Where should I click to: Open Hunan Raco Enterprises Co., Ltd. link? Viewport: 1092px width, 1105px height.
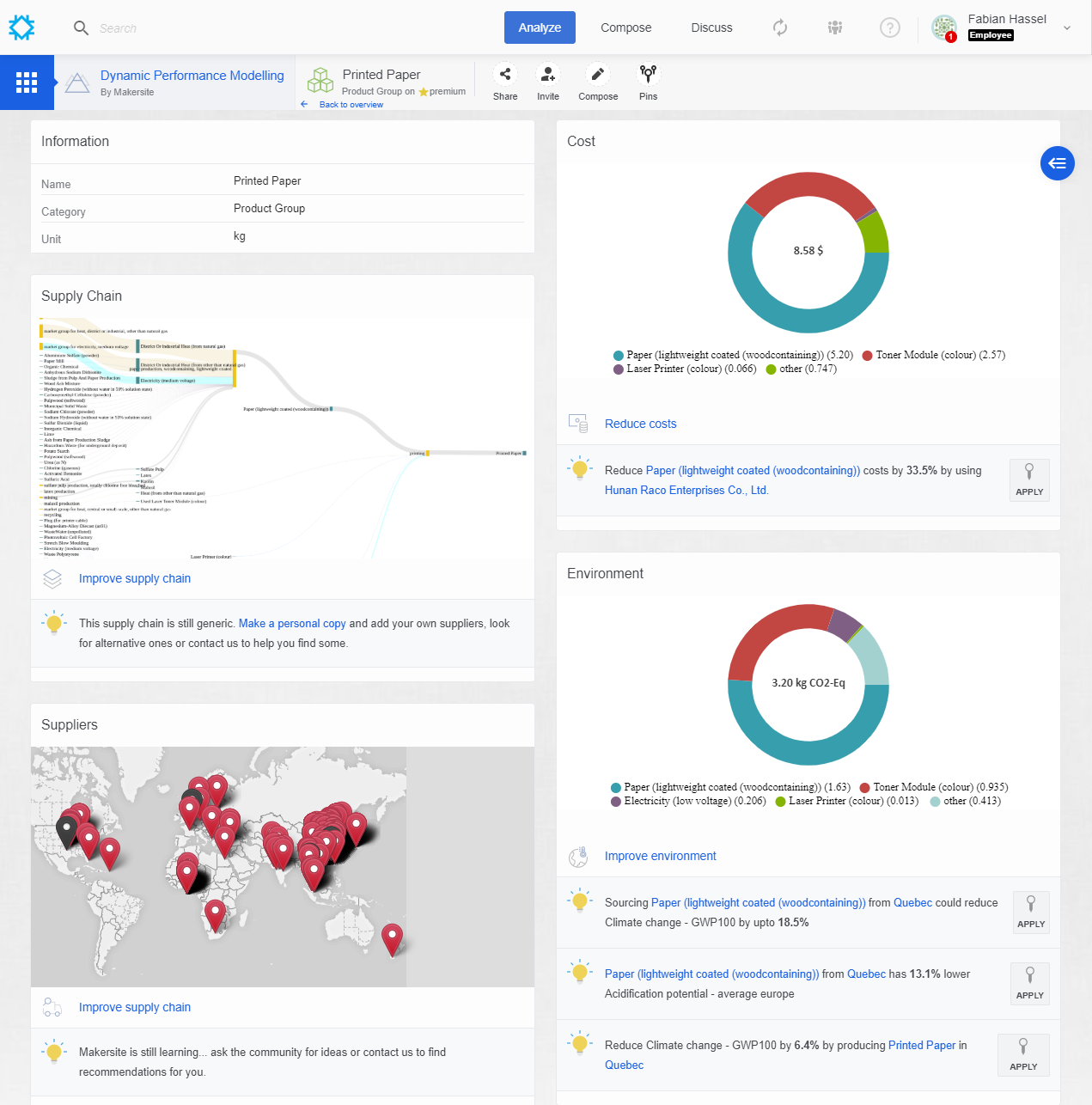[686, 491]
